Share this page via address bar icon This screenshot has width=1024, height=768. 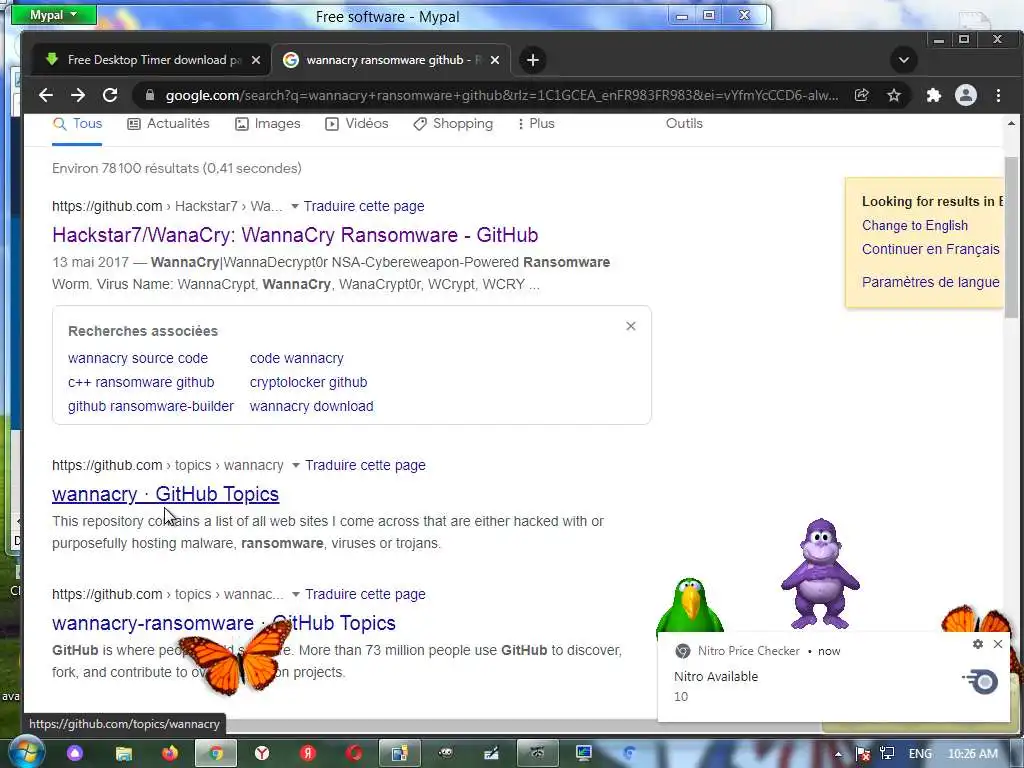point(862,95)
